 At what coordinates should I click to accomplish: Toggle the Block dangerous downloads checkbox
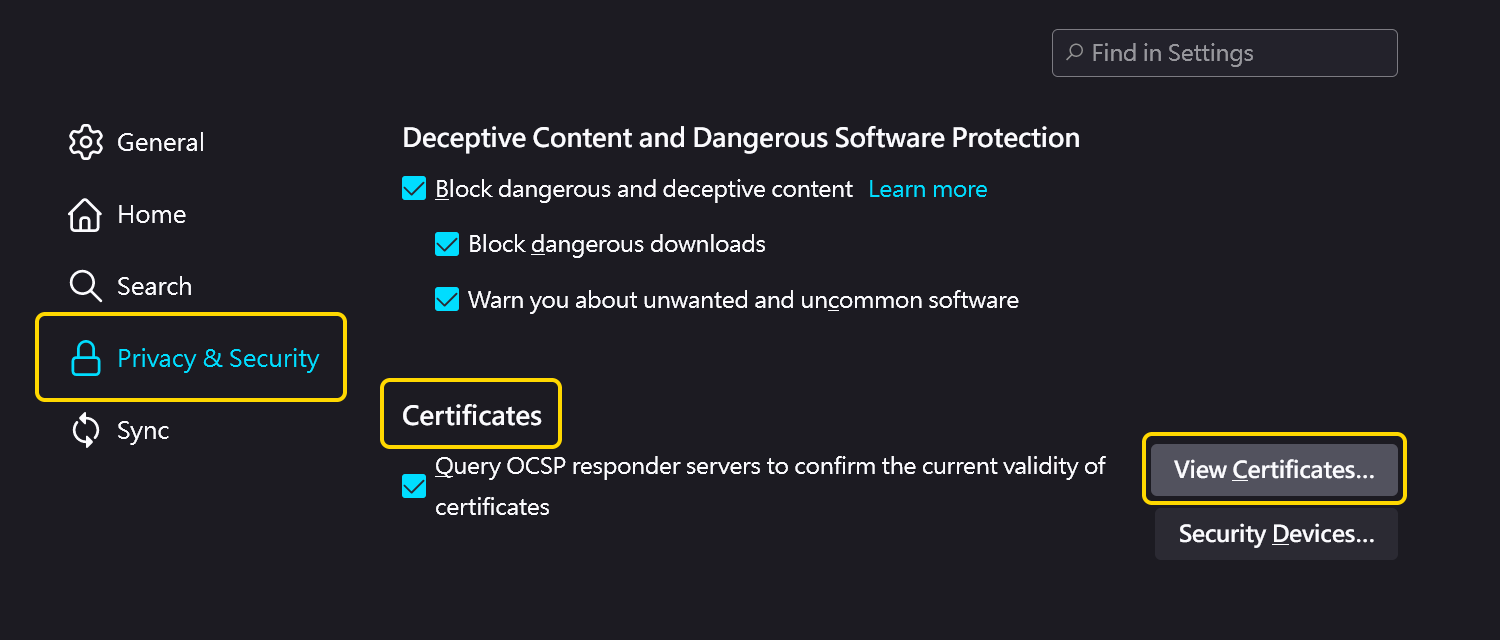(x=447, y=244)
